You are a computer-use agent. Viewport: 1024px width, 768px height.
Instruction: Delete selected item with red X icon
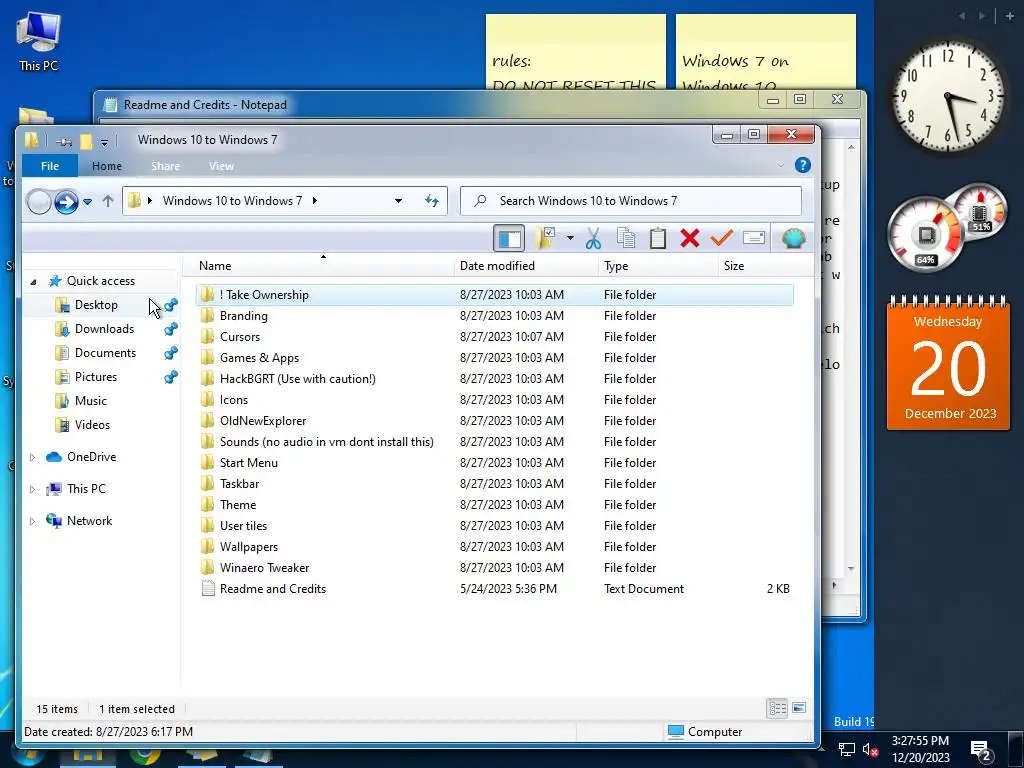click(690, 238)
